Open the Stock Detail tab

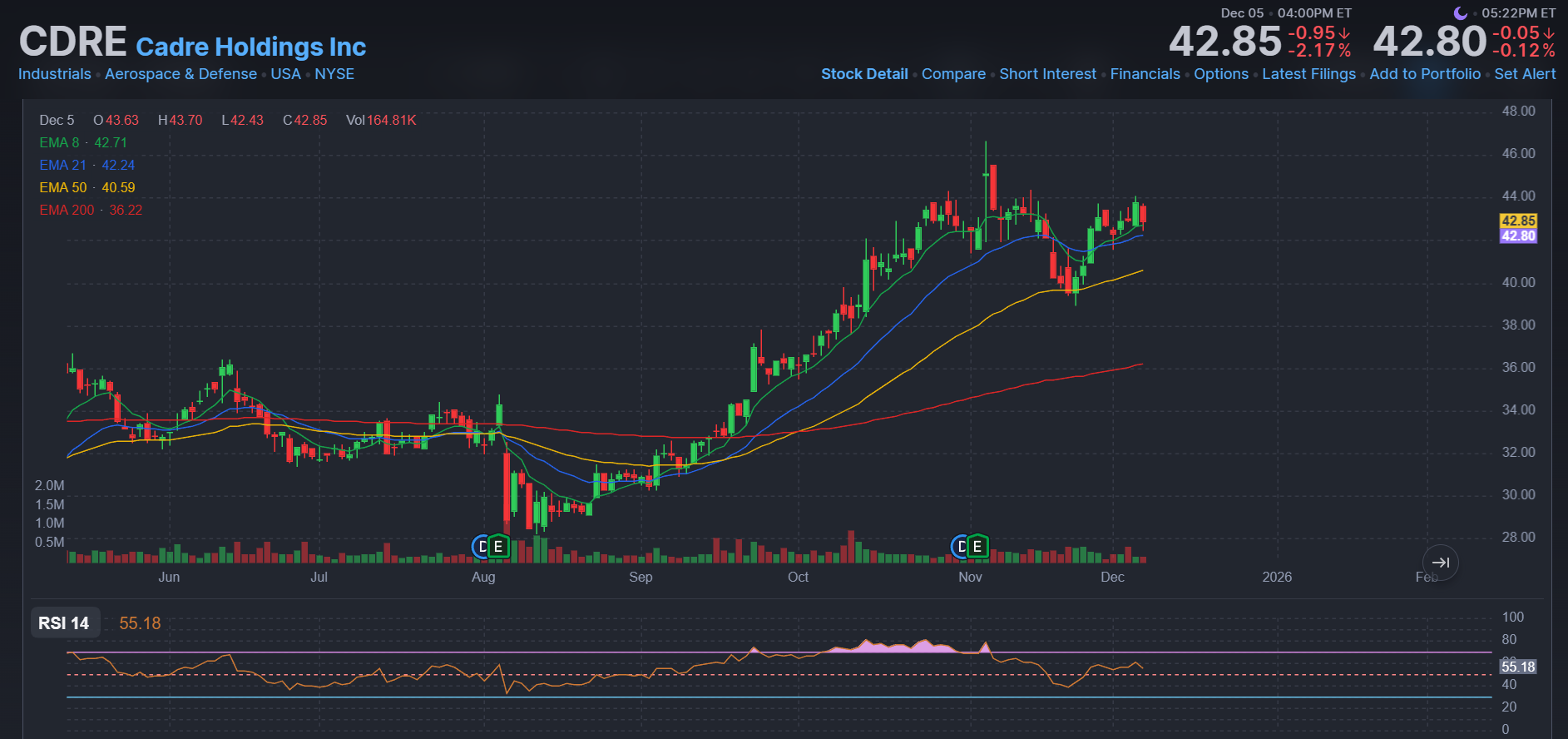pos(864,74)
